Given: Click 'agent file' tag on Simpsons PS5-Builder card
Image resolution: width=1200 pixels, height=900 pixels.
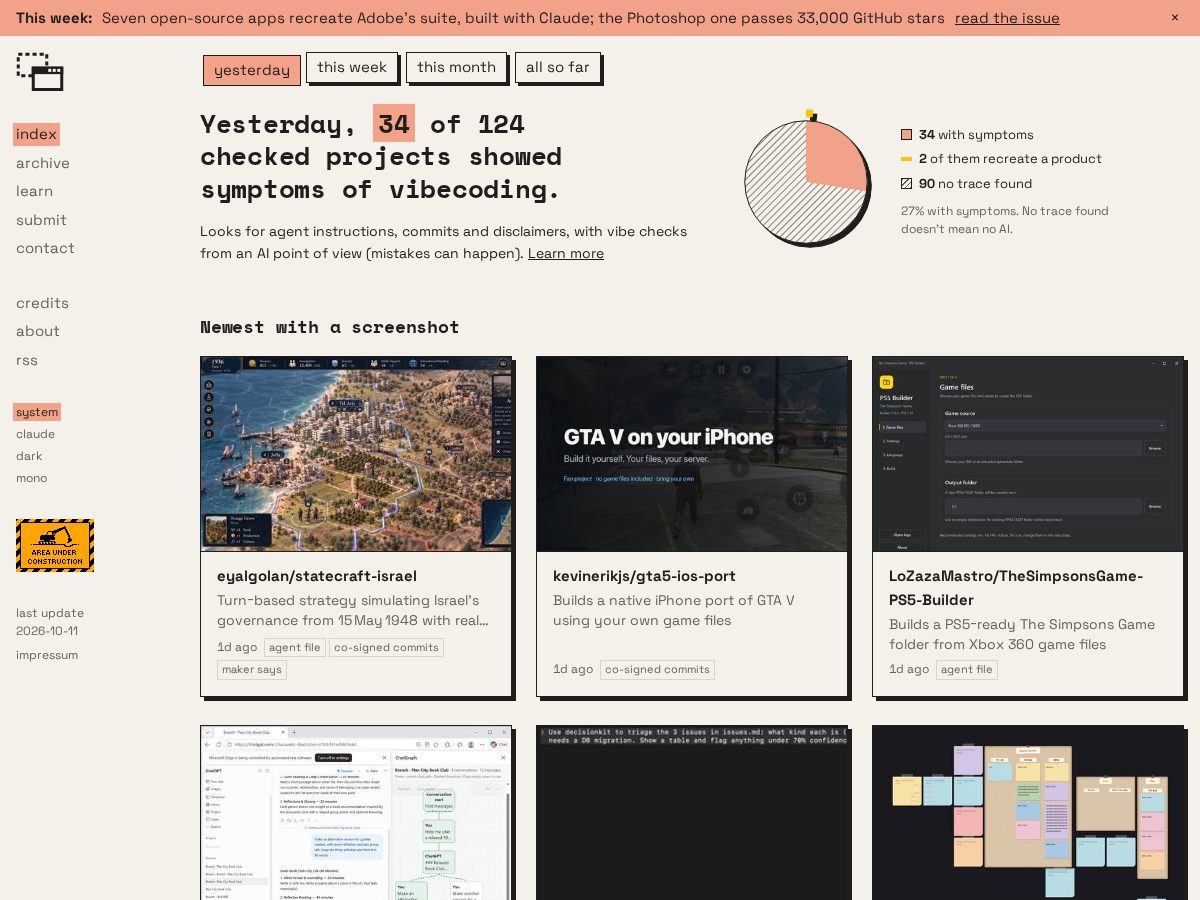Looking at the screenshot, I should click(967, 669).
